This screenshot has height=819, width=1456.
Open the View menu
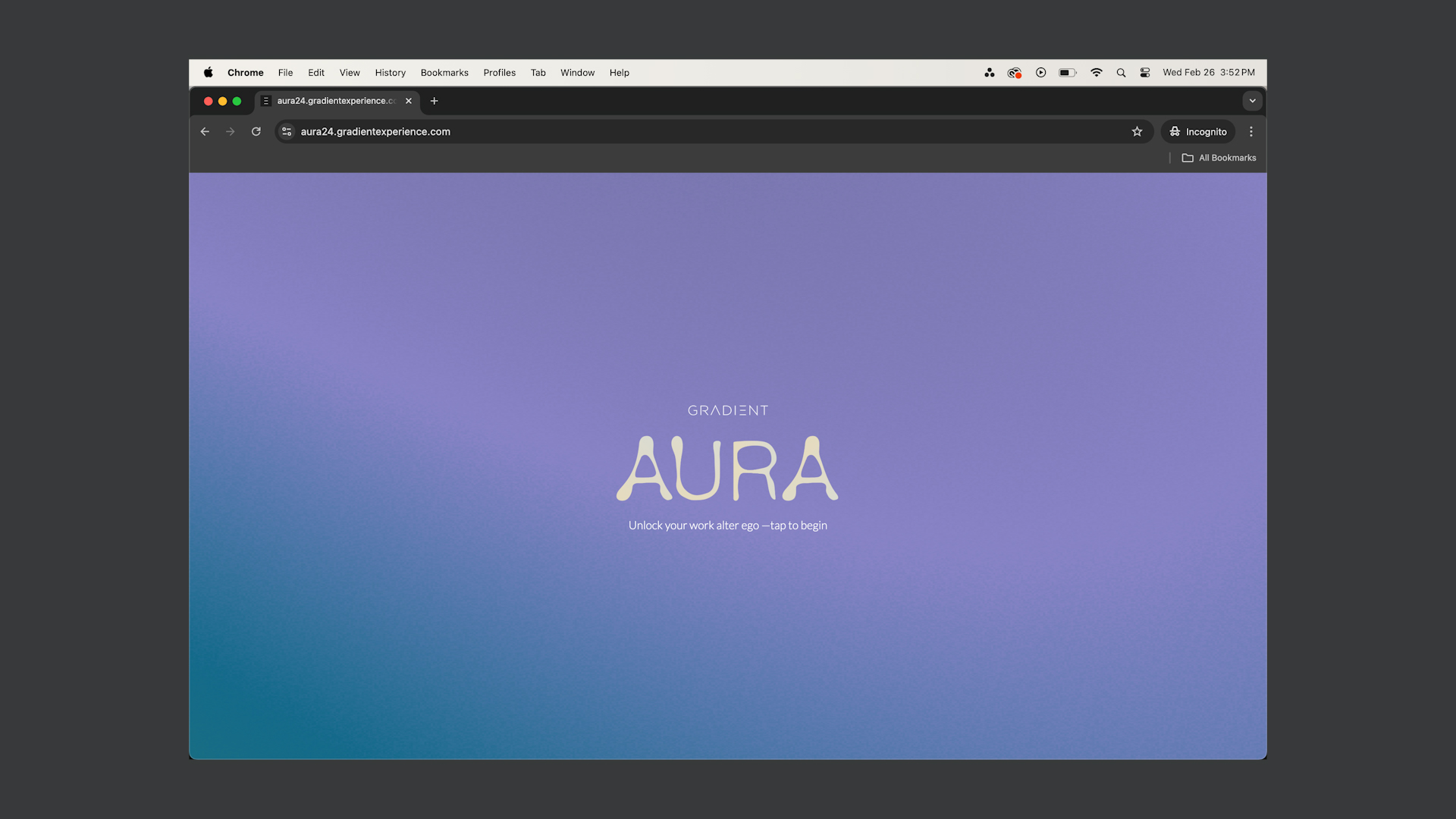(x=350, y=73)
